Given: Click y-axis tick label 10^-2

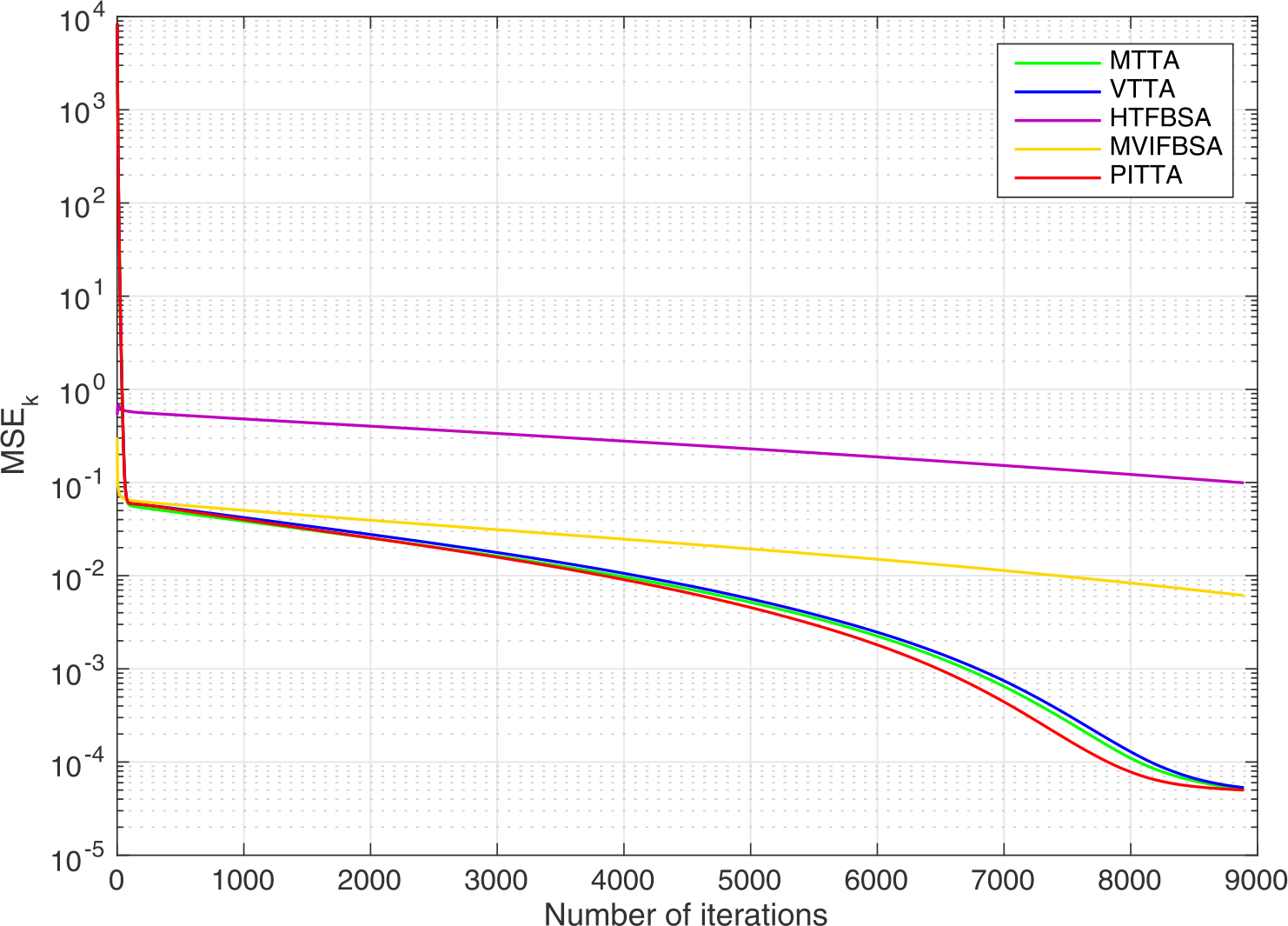Looking at the screenshot, I should 79,577.
